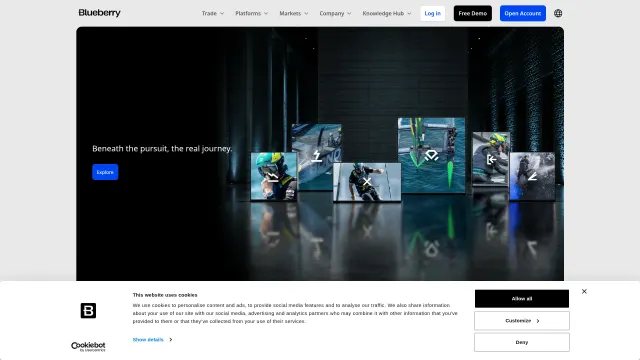The width and height of the screenshot is (640, 360).
Task: Click the blue Explore button
Action: [x=105, y=172]
